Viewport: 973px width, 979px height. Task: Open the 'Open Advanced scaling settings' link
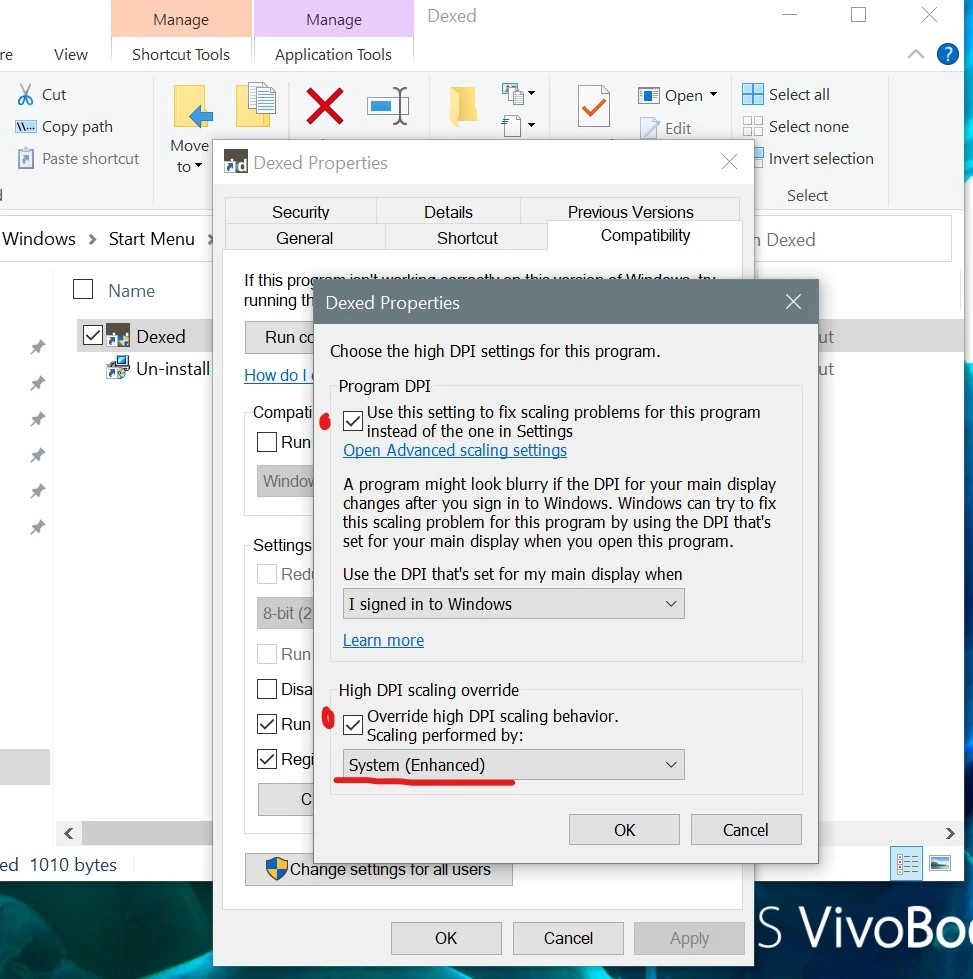pyautogui.click(x=455, y=450)
